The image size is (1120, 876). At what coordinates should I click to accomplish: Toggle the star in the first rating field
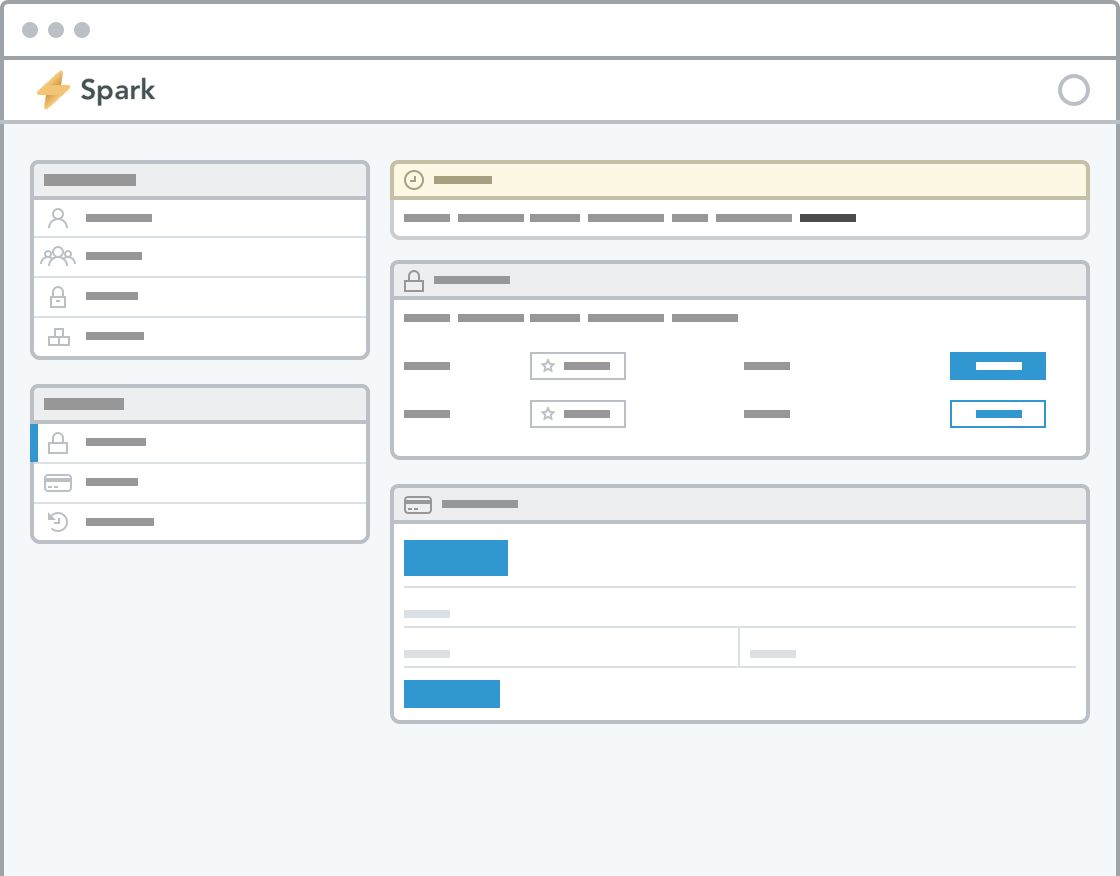548,366
